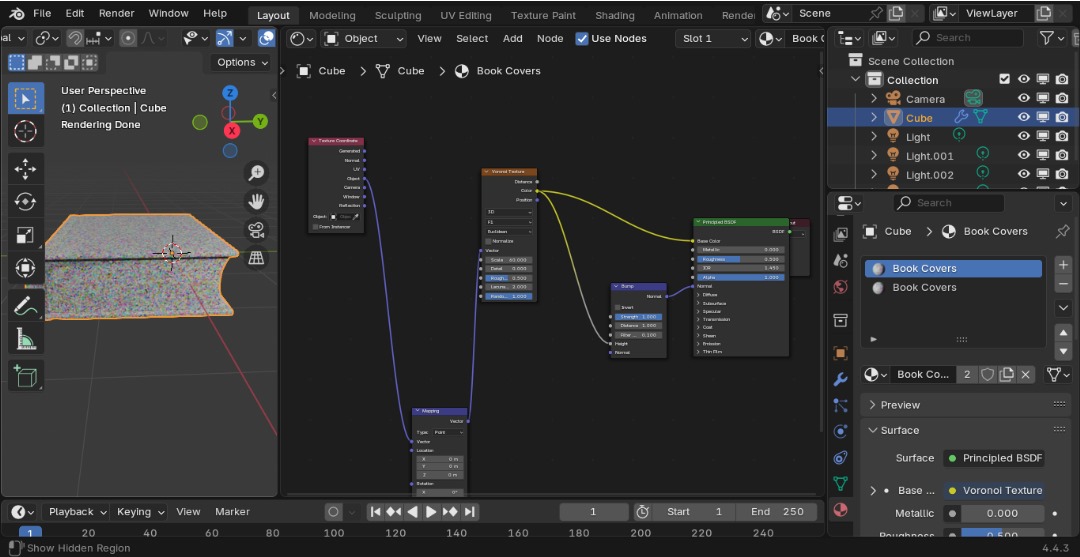The image size is (1080, 557).
Task: Open the Keying dropdown in timeline
Action: coord(141,512)
